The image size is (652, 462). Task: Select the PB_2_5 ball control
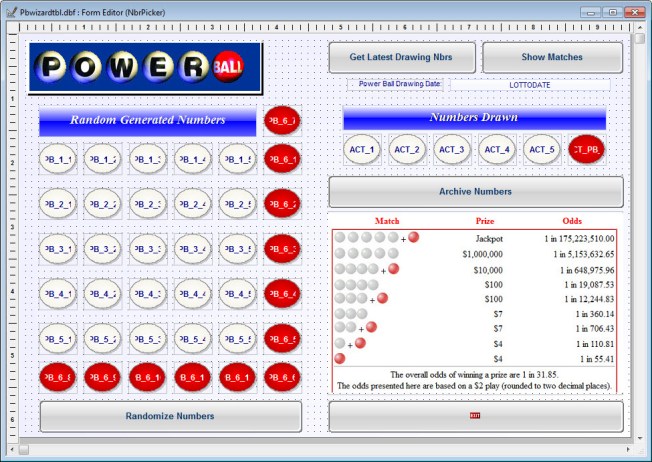pos(237,204)
